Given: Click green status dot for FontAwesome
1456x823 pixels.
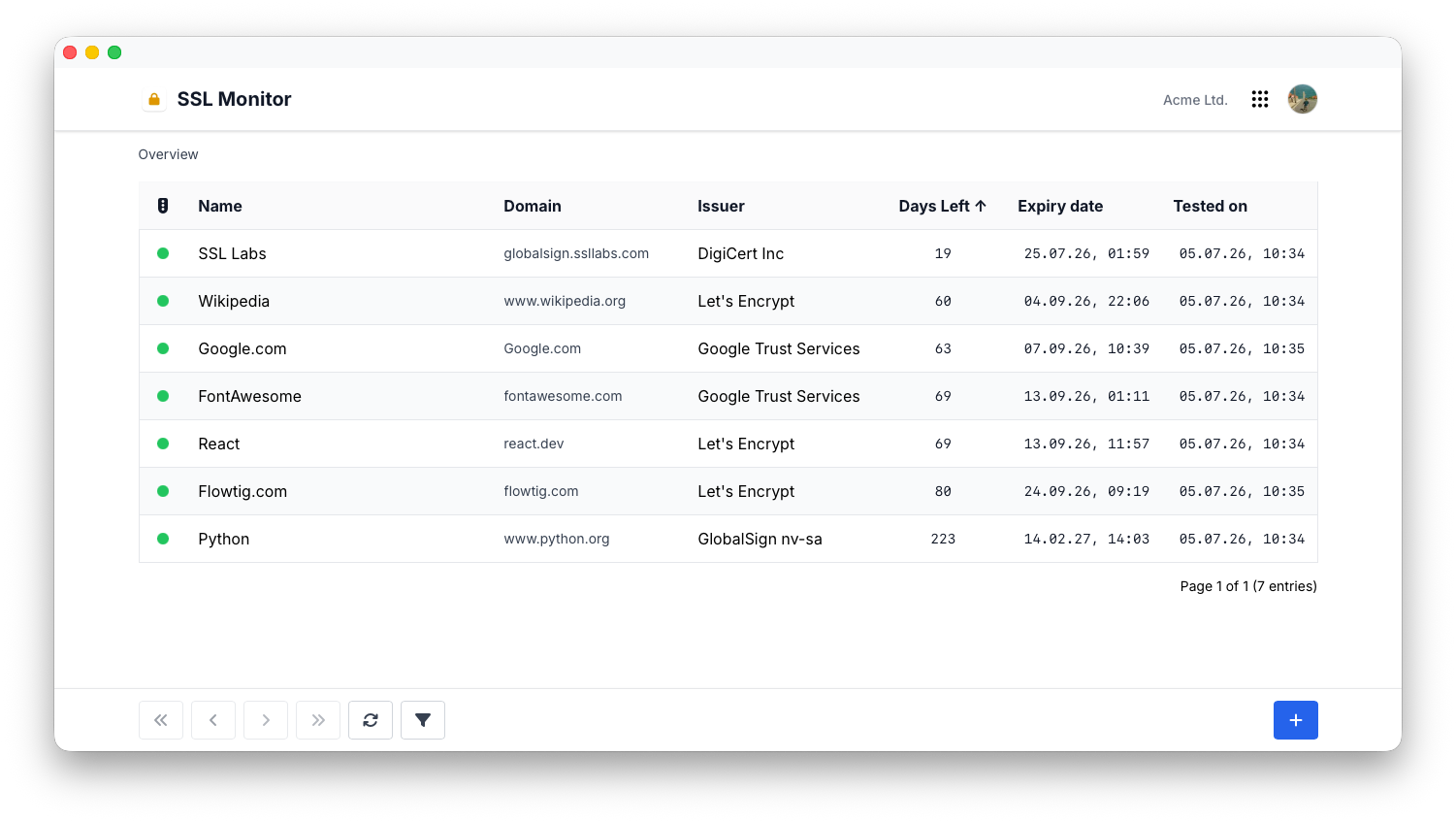Looking at the screenshot, I should click(x=163, y=396).
